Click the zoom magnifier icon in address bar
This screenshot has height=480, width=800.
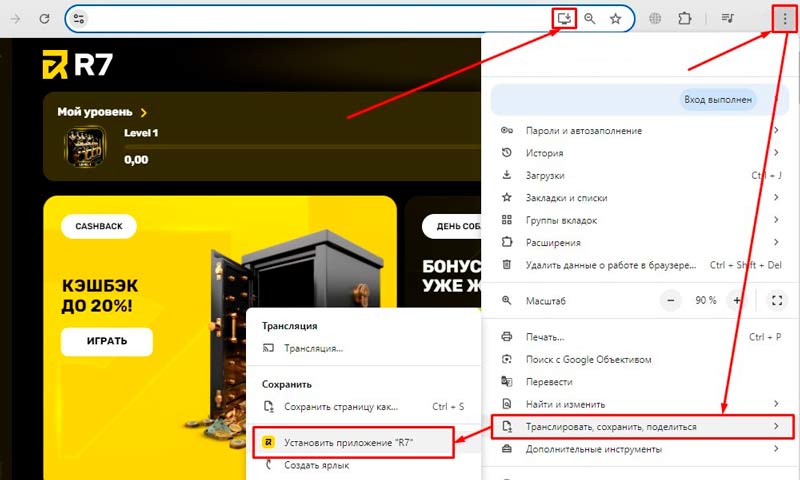tap(591, 18)
